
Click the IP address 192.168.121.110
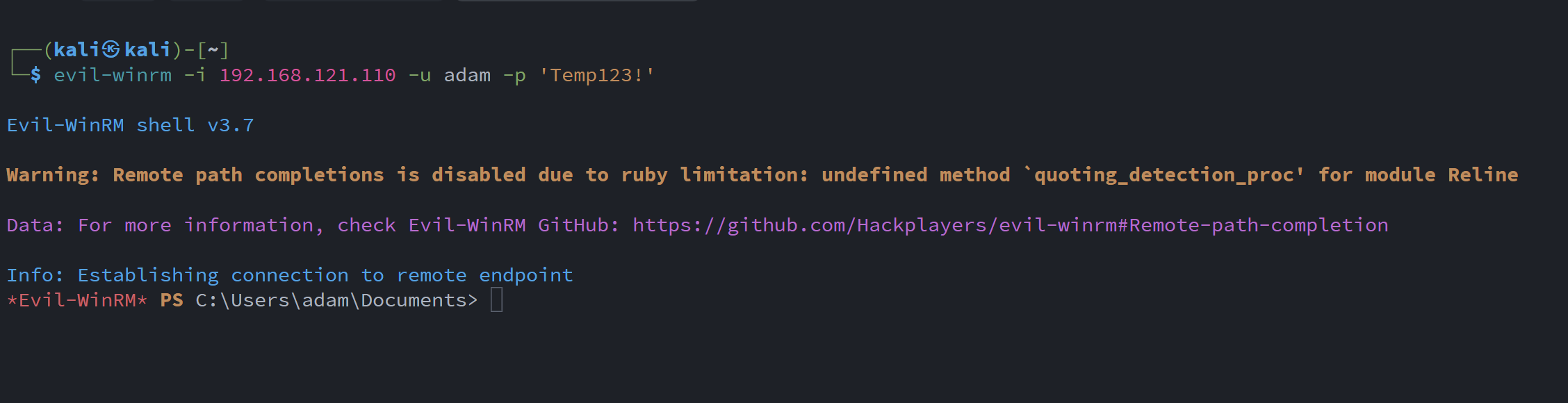pos(307,75)
